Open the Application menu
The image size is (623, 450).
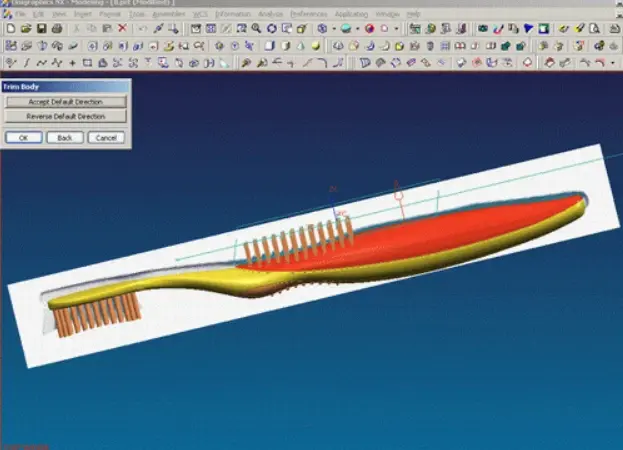[351, 14]
